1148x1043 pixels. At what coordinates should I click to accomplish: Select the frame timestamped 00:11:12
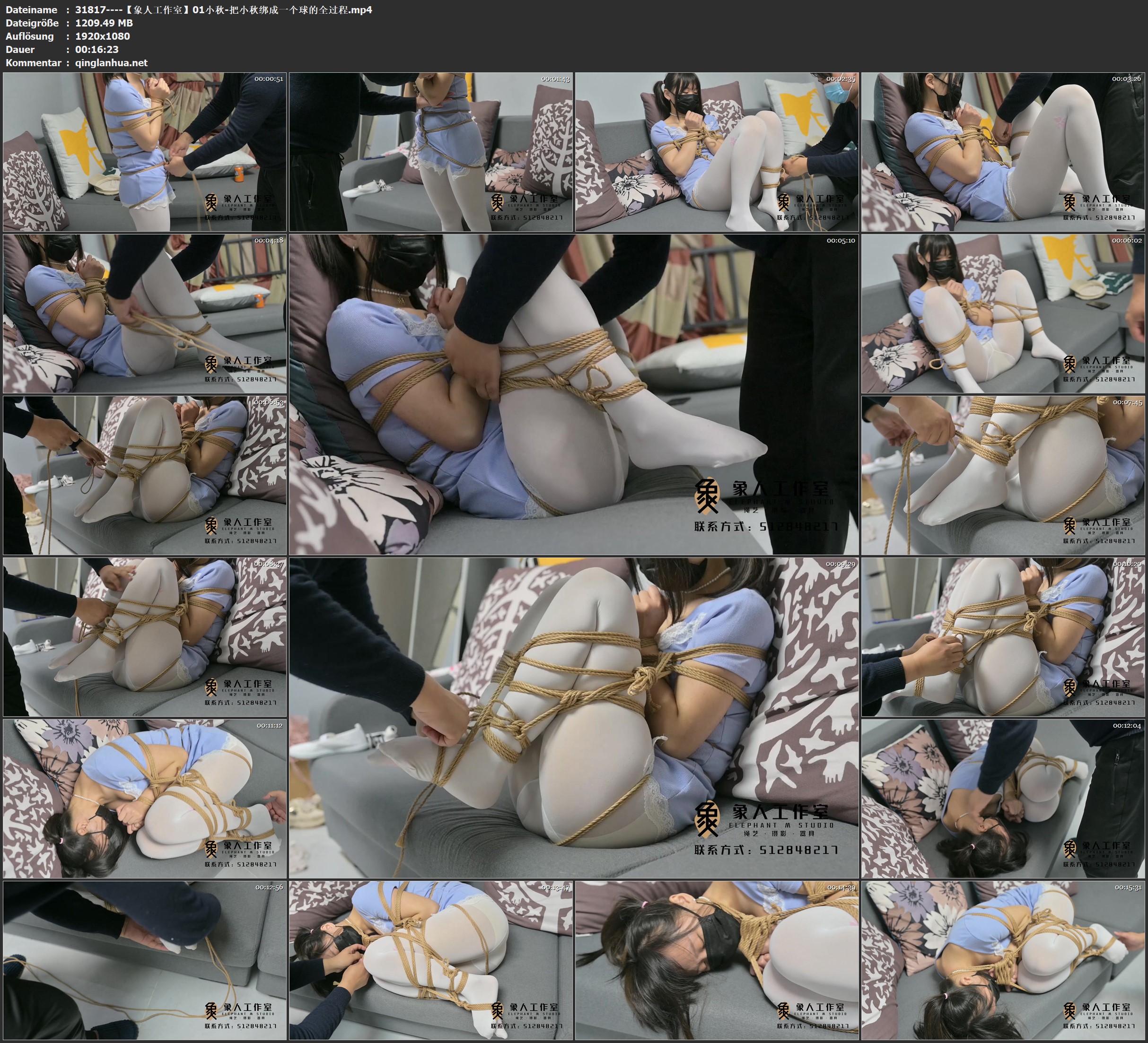point(145,799)
